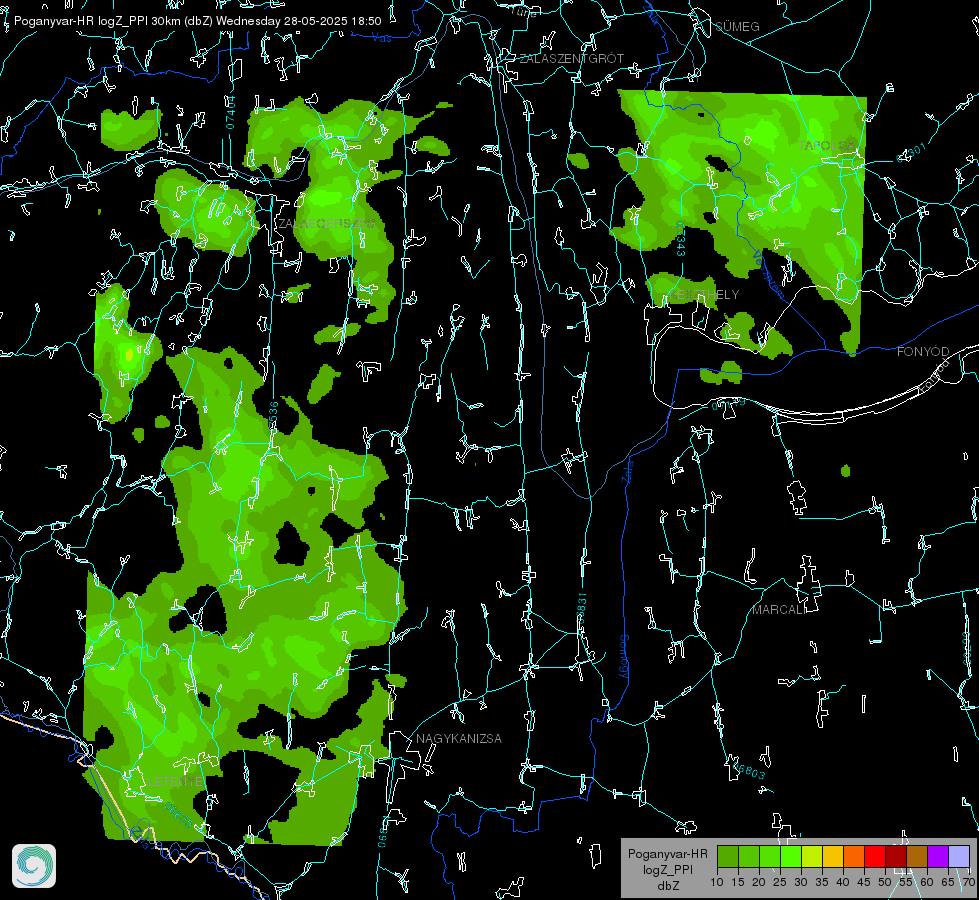Click the ZALASZENTGRÓT city label
Viewport: 979px width, 900px height.
point(571,58)
